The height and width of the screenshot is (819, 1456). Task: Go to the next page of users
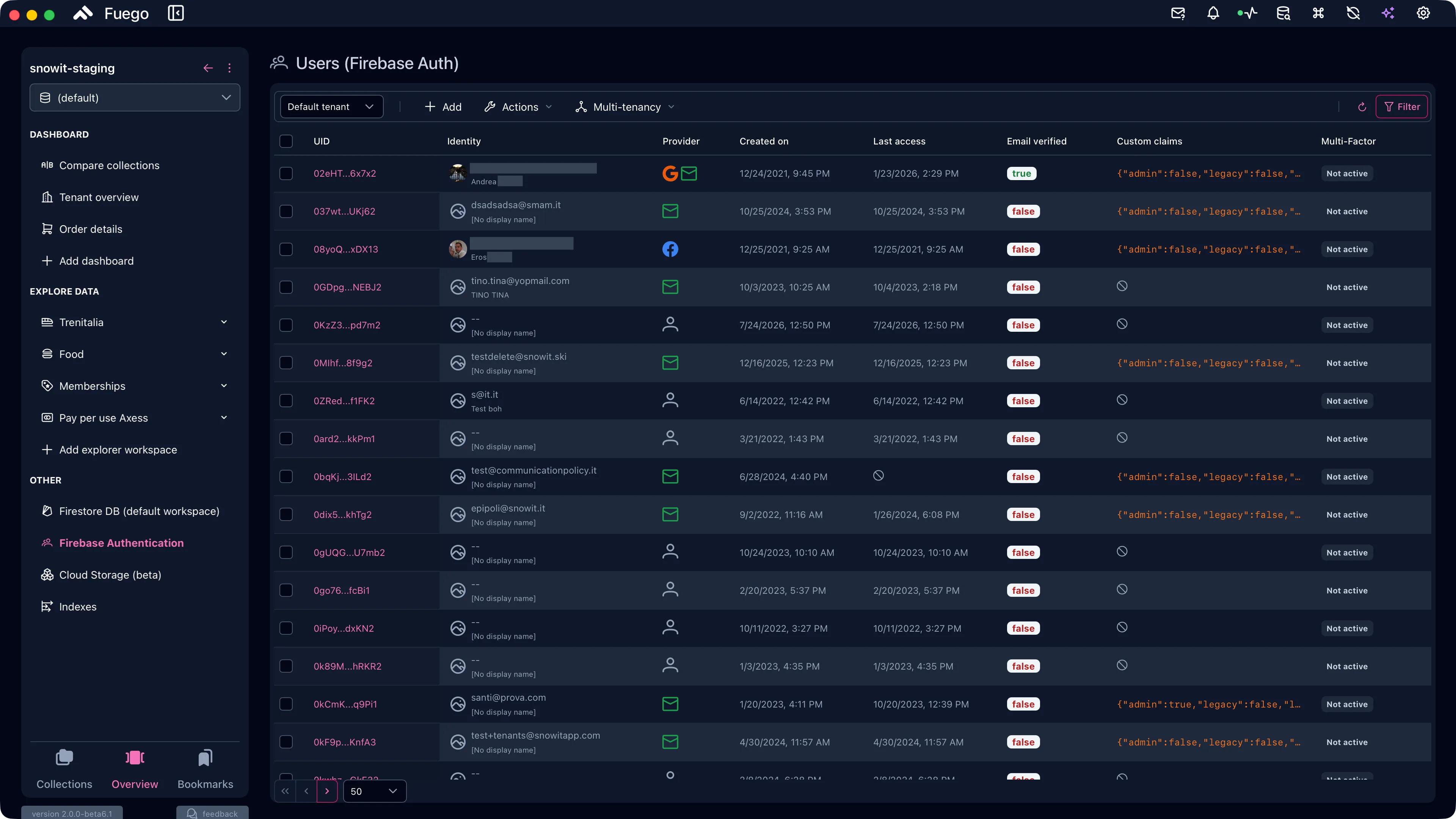[x=327, y=791]
